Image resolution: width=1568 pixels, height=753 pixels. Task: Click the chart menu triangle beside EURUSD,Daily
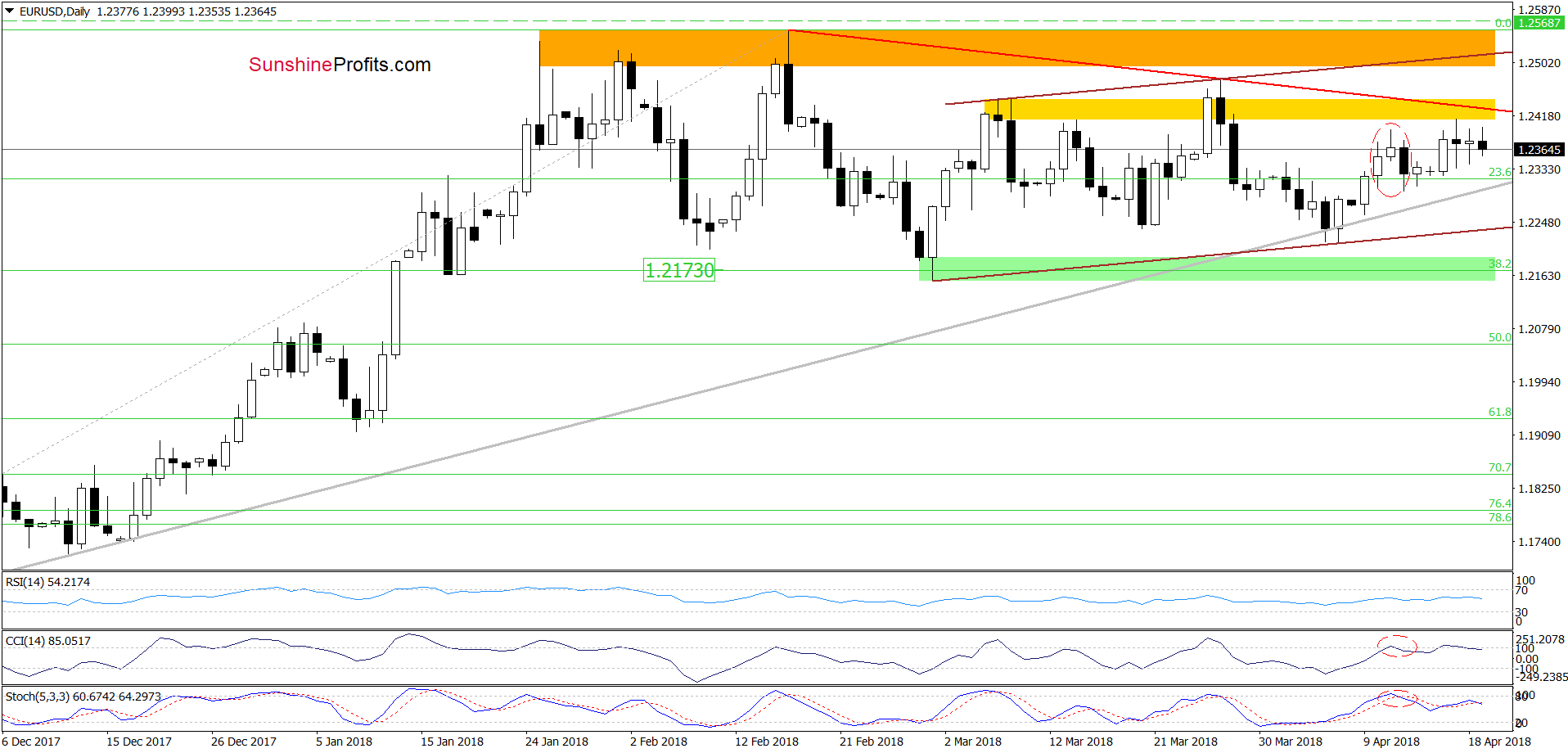(x=10, y=11)
